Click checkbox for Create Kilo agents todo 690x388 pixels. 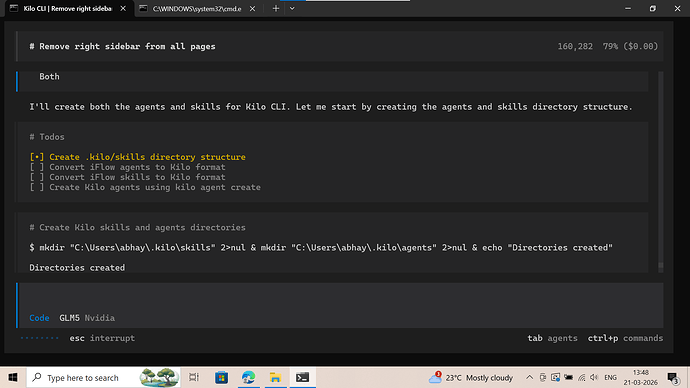37,187
